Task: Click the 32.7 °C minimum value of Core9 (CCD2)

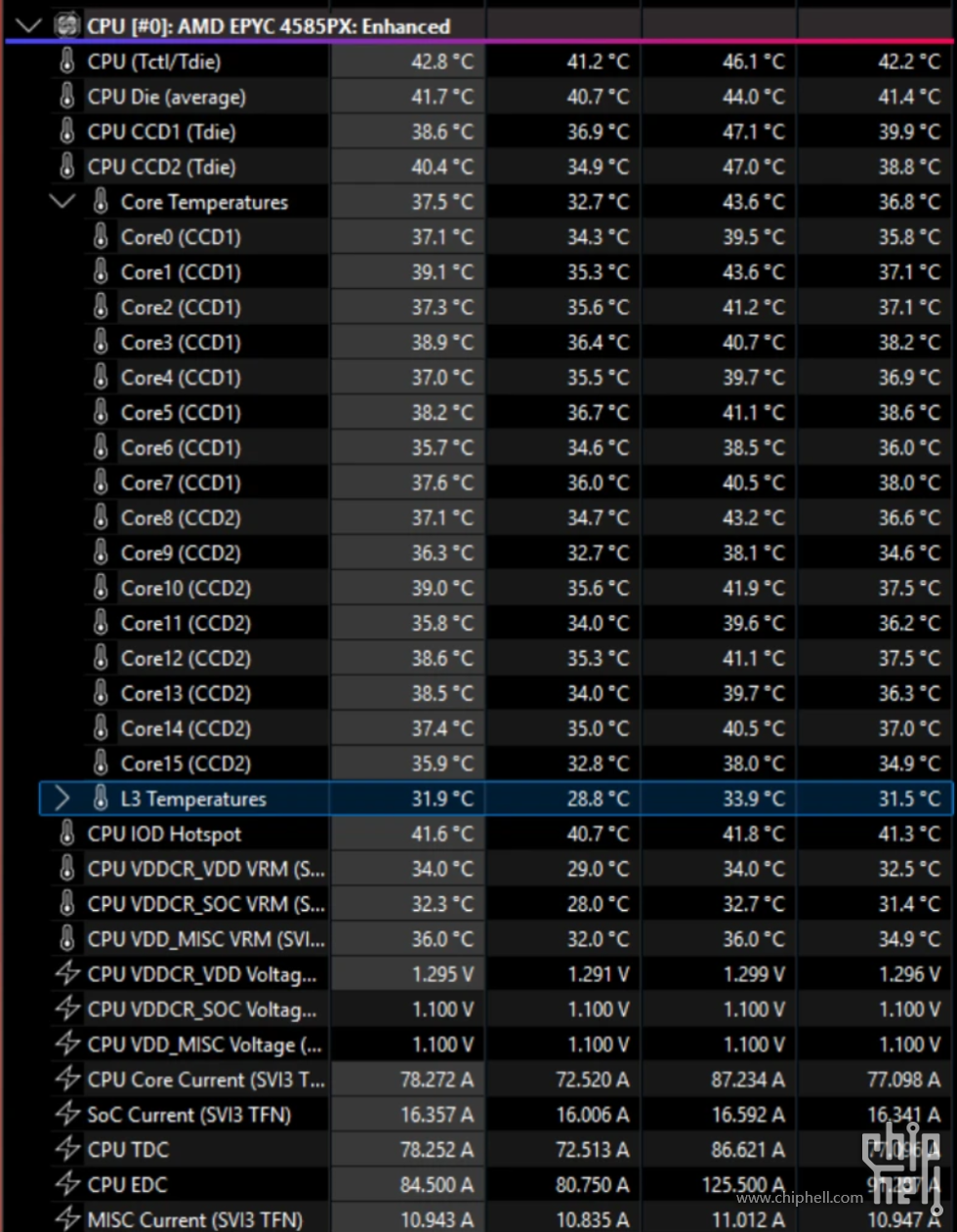Action: coord(598,554)
